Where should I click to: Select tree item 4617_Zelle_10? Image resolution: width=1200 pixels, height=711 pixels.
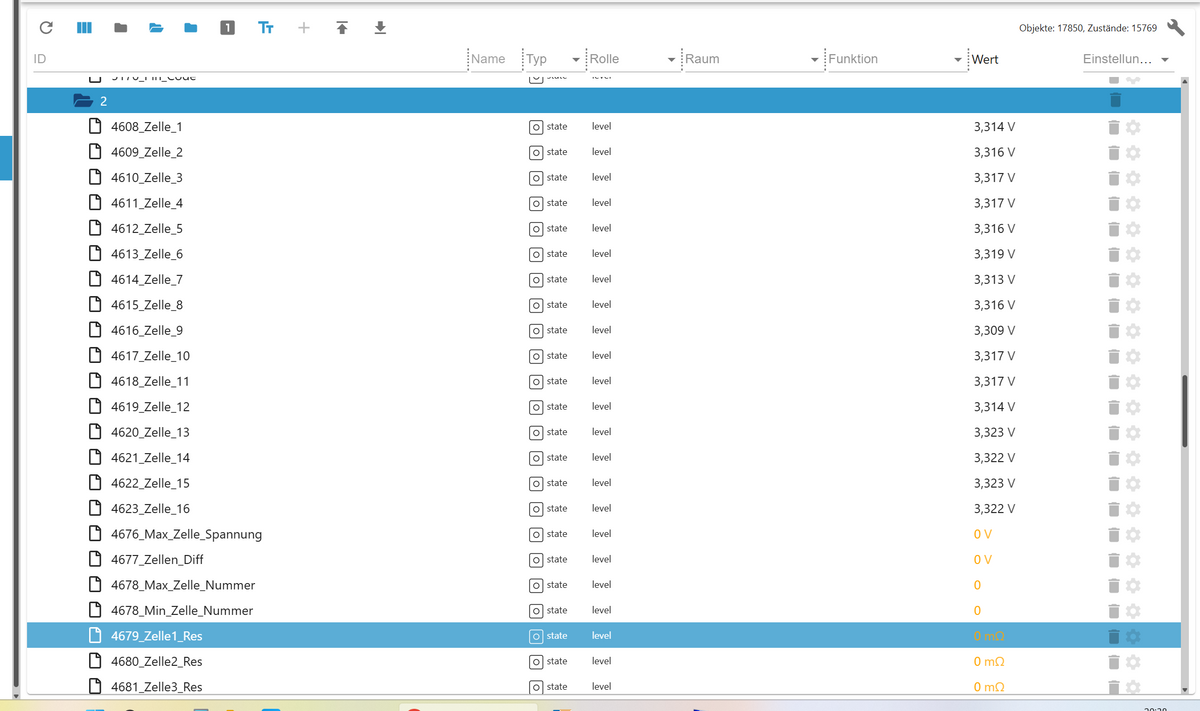click(150, 356)
